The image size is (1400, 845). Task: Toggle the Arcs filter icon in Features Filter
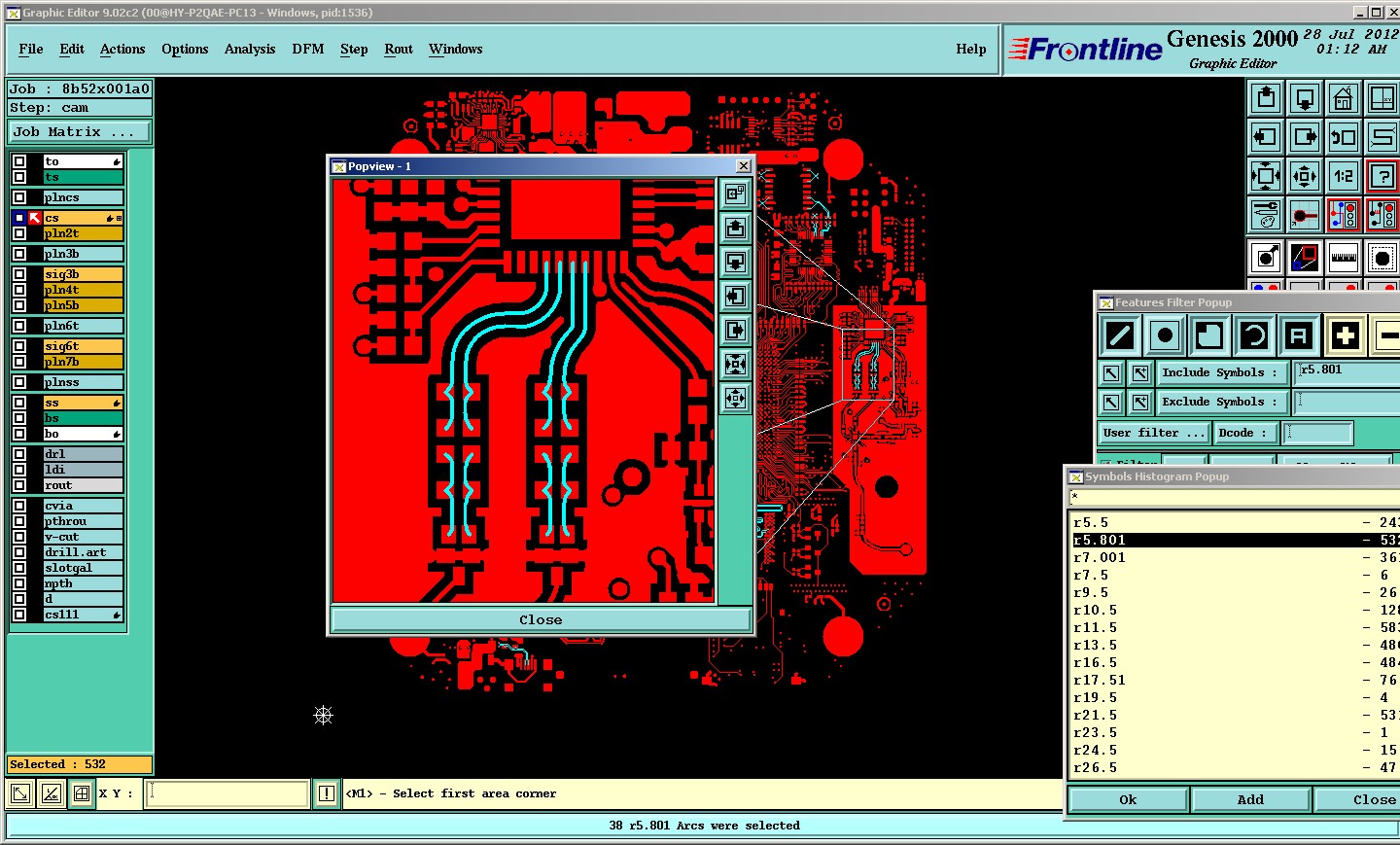click(x=1254, y=336)
